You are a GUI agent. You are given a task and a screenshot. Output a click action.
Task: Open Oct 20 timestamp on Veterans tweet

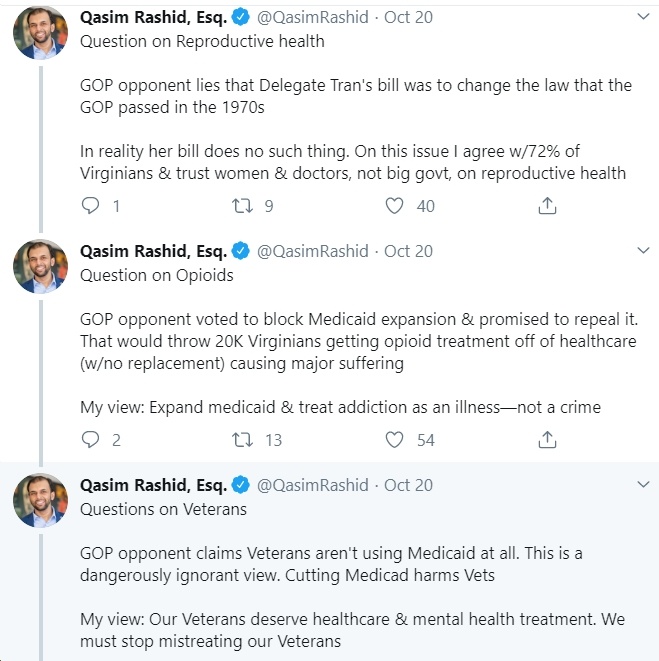[x=408, y=485]
